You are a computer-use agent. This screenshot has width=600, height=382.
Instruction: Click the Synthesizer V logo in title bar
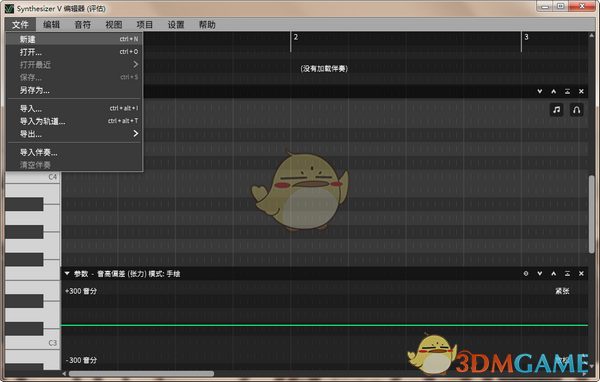click(9, 8)
